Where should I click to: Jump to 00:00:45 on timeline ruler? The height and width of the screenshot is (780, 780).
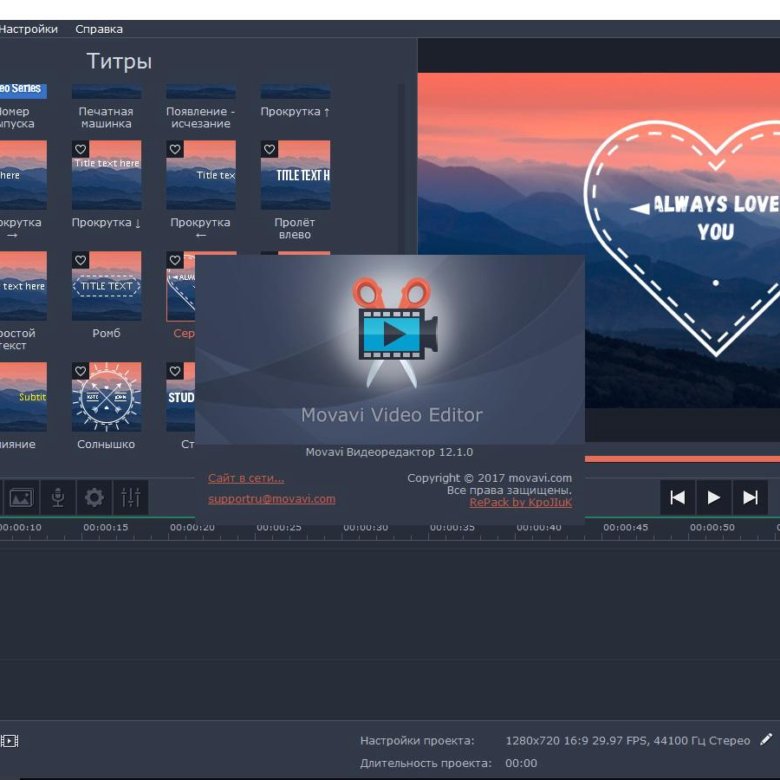625,527
